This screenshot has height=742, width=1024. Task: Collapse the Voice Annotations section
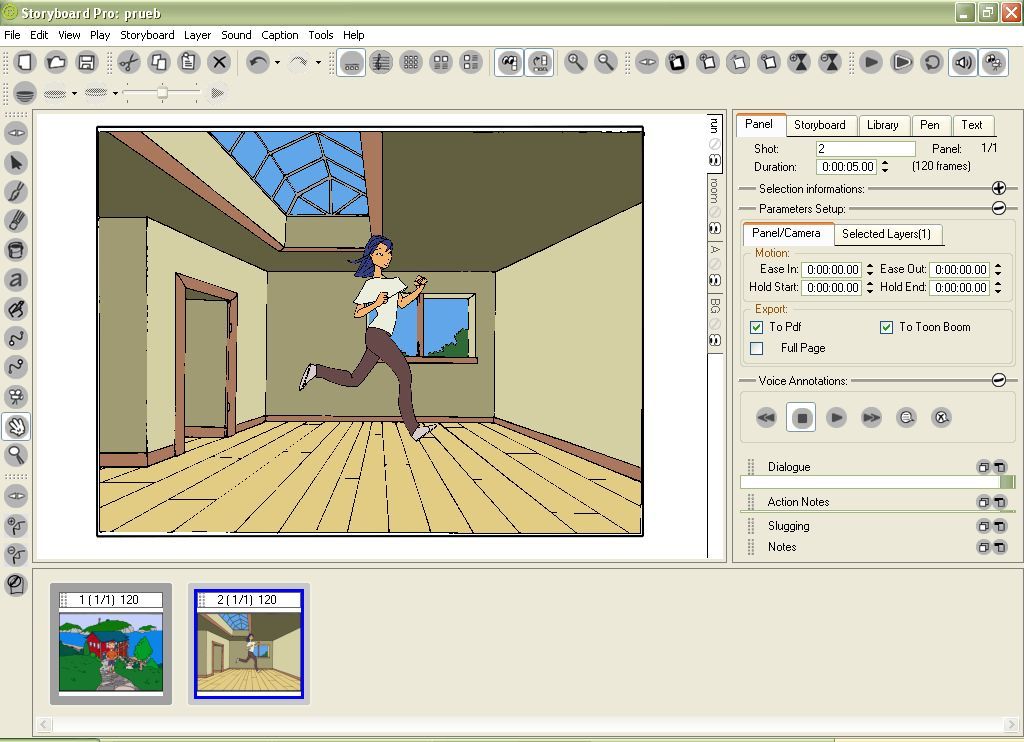point(998,380)
